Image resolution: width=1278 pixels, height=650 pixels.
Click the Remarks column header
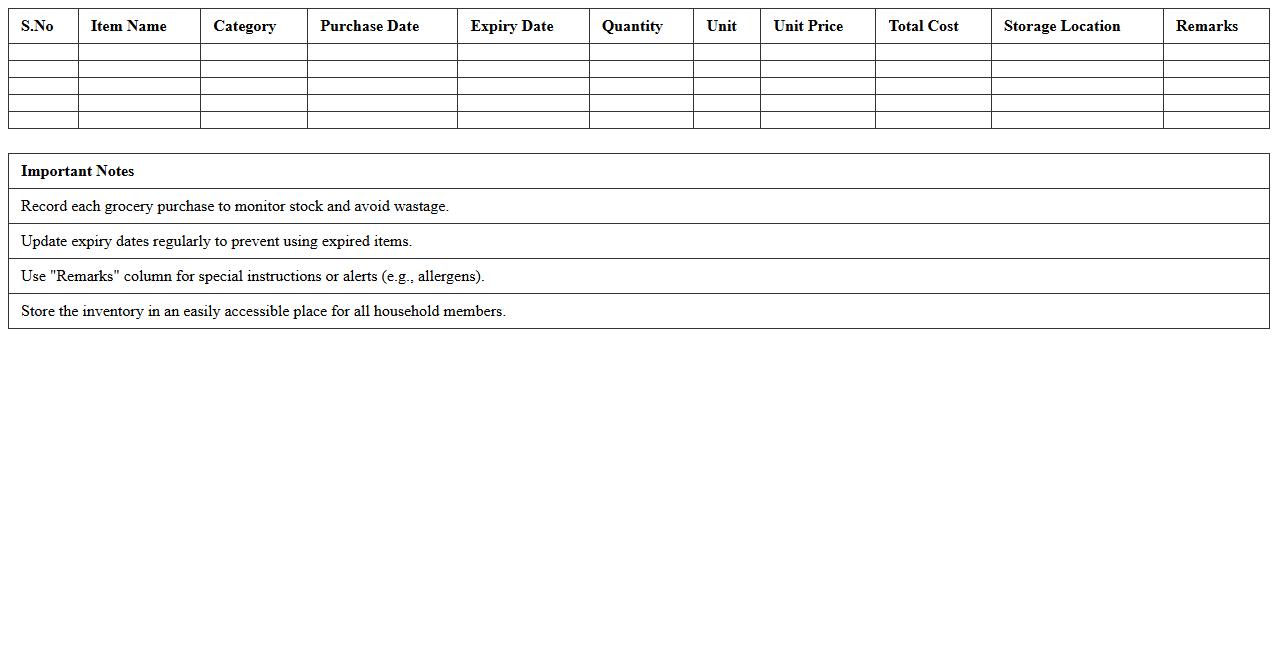coord(1206,26)
